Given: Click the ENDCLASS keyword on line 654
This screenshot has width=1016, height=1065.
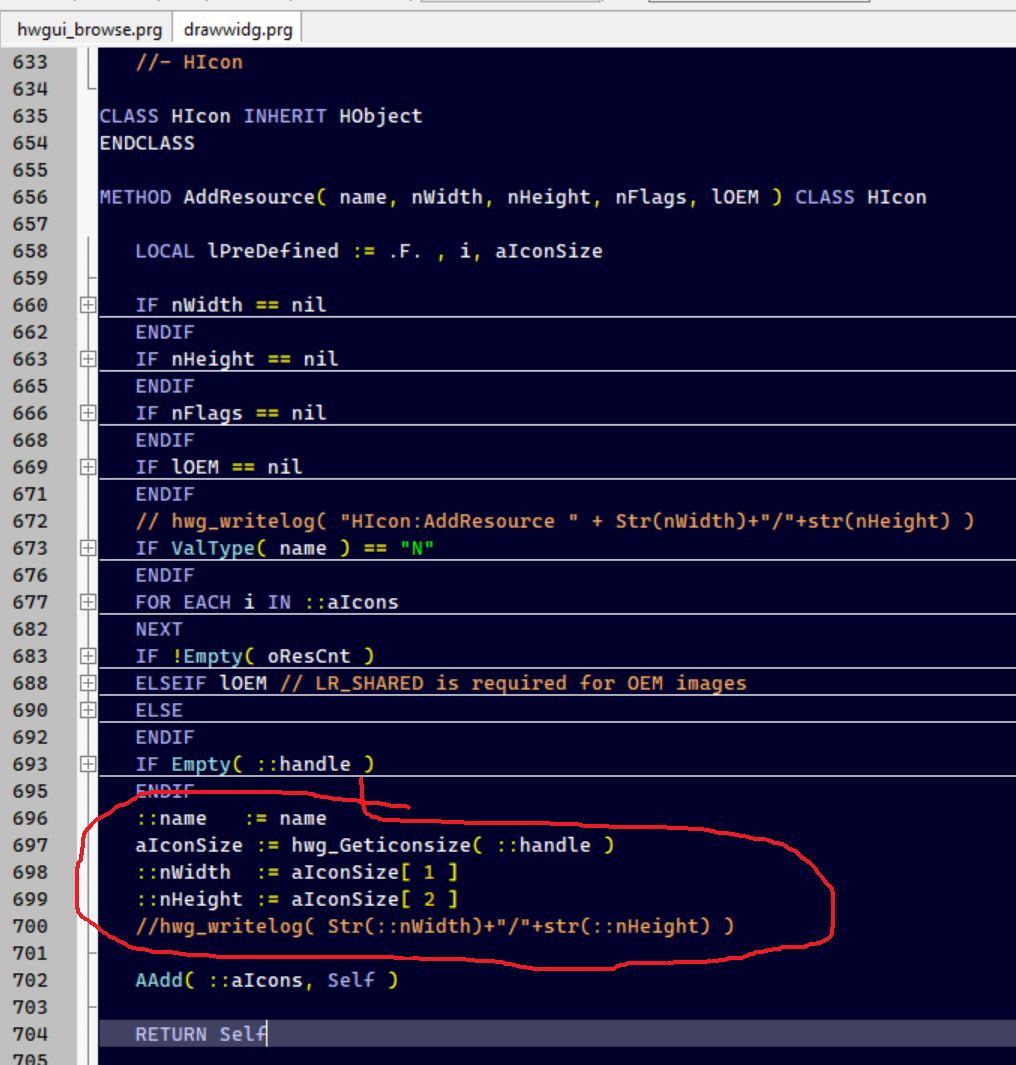Looking at the screenshot, I should click(147, 143).
